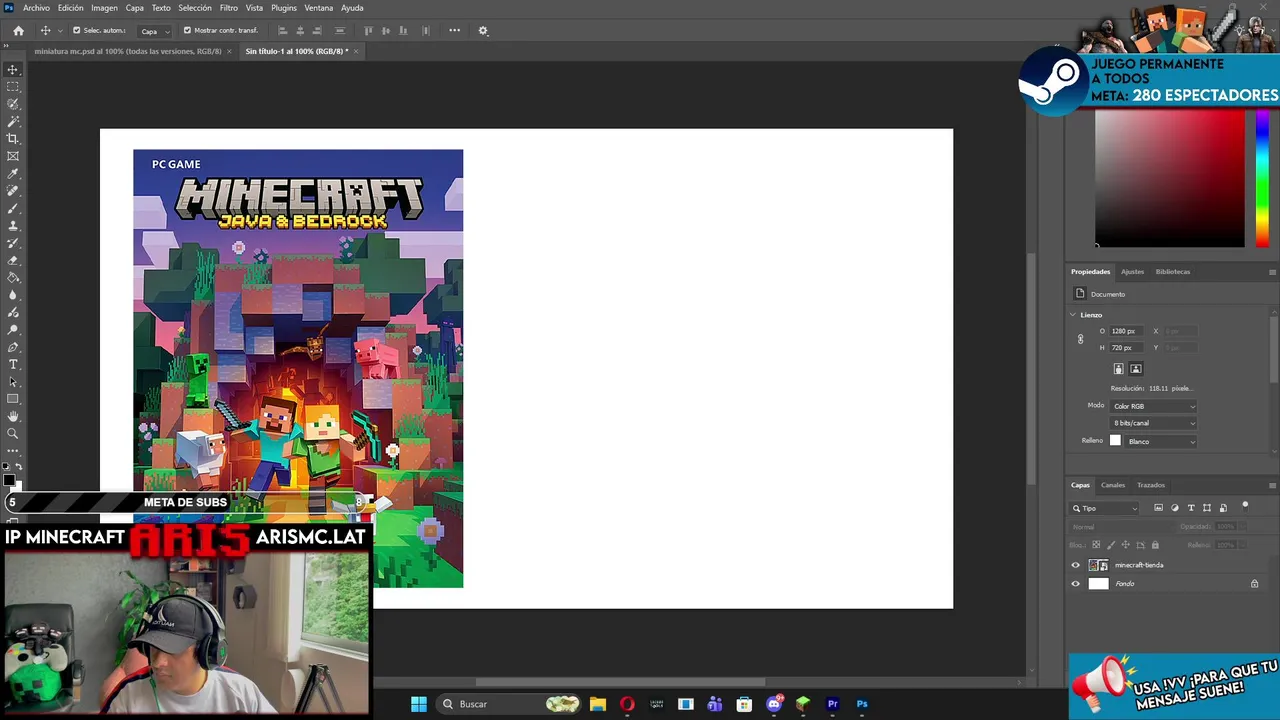Go to the Photoshop Home screen
The image size is (1280, 720).
pos(18,30)
